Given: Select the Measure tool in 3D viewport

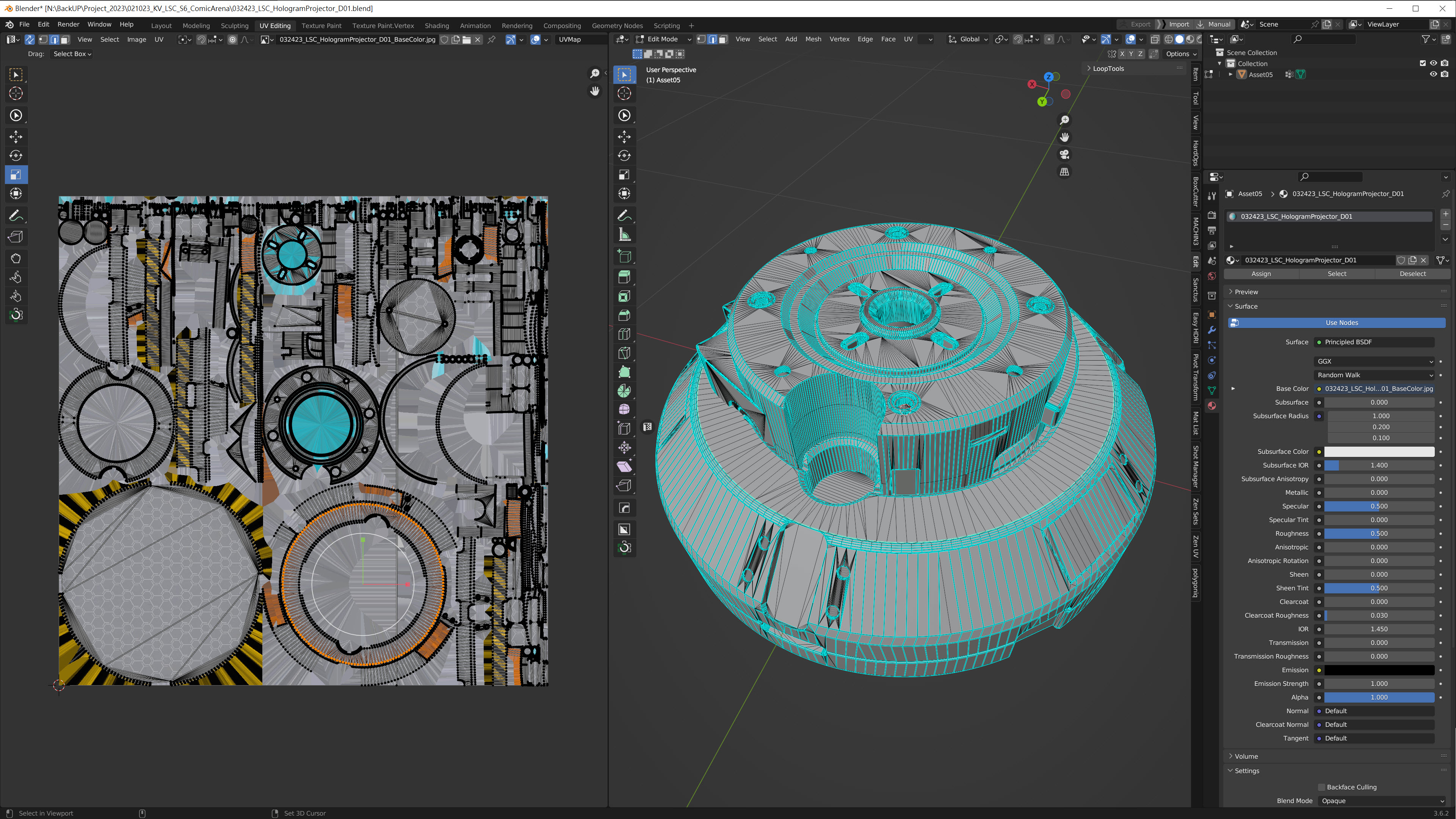Looking at the screenshot, I should [x=624, y=235].
